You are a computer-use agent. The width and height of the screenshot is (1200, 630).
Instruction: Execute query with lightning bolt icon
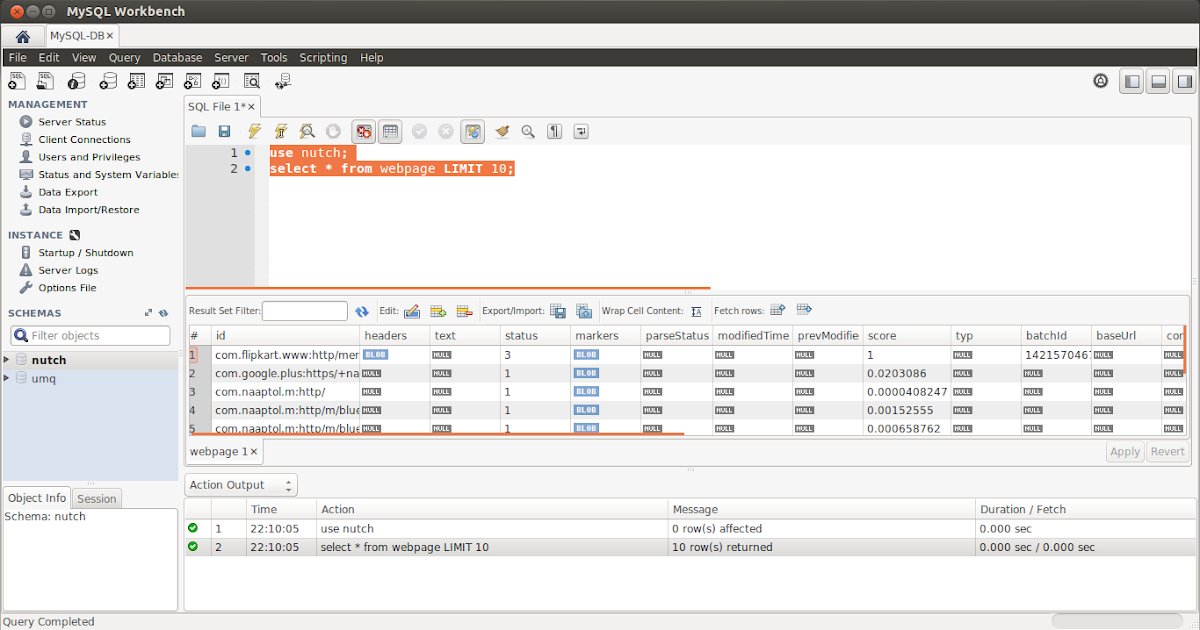click(x=254, y=131)
